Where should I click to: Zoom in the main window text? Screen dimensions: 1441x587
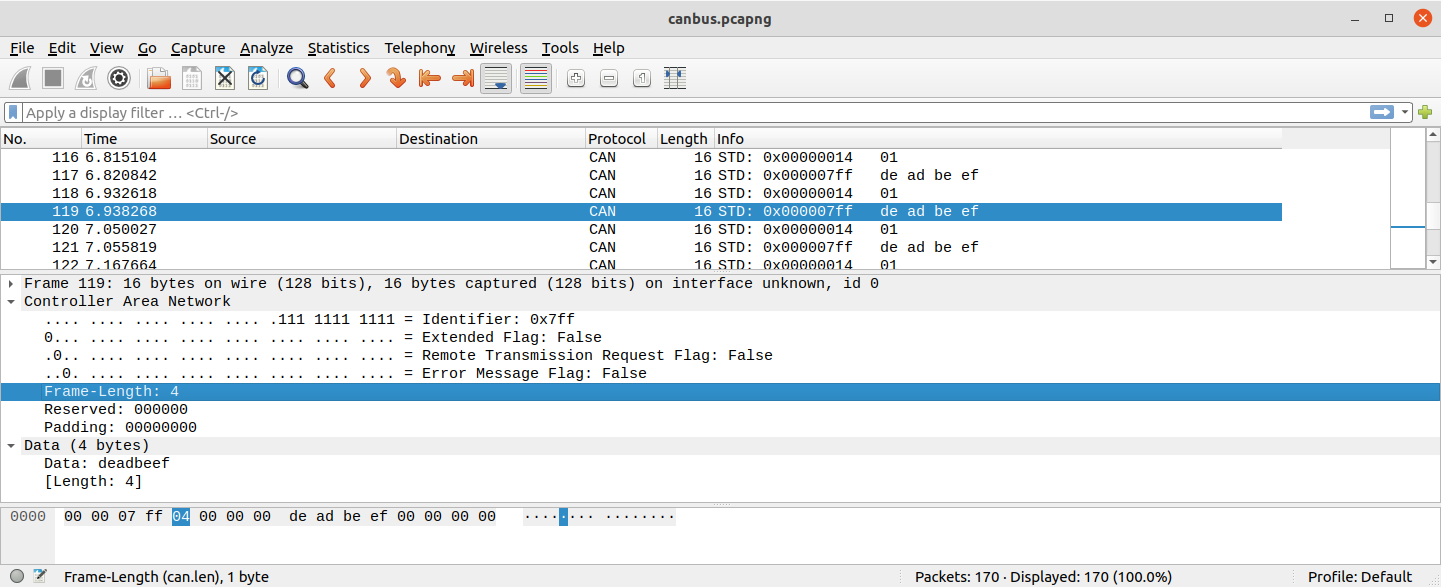[x=576, y=78]
